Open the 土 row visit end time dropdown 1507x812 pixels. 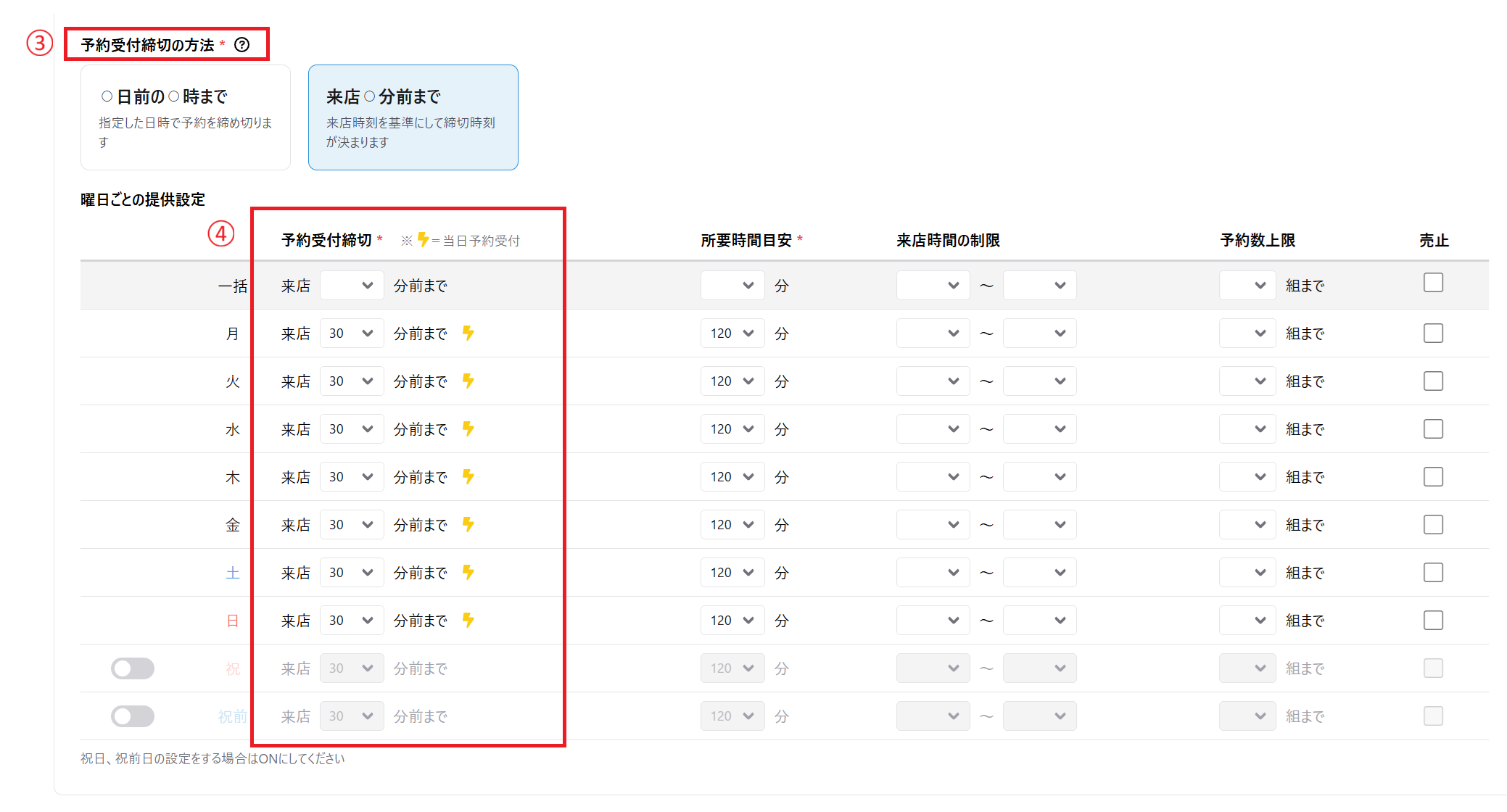click(1039, 573)
